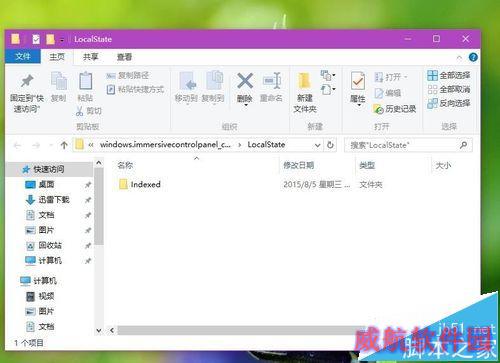Click History (历史记录) button
500x363 pixels.
pos(395,109)
